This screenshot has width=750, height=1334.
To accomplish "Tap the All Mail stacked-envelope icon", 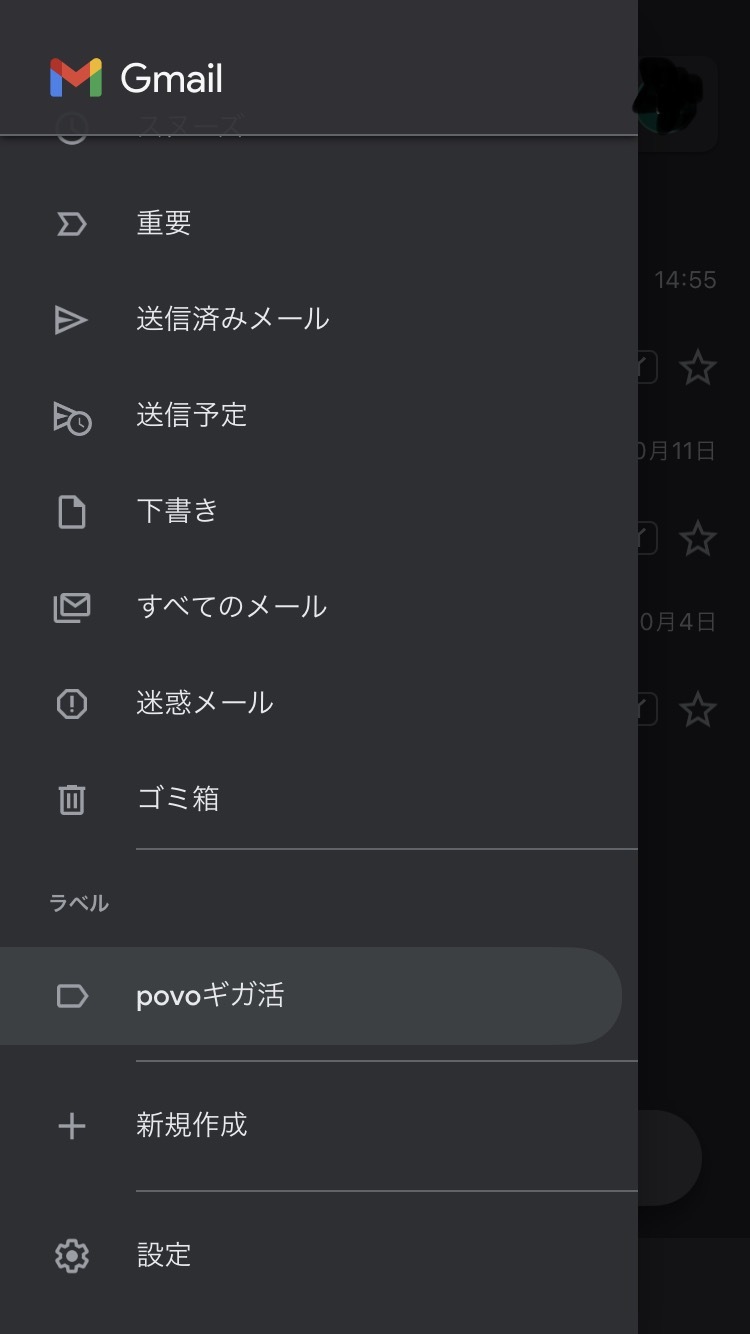I will (71, 607).
